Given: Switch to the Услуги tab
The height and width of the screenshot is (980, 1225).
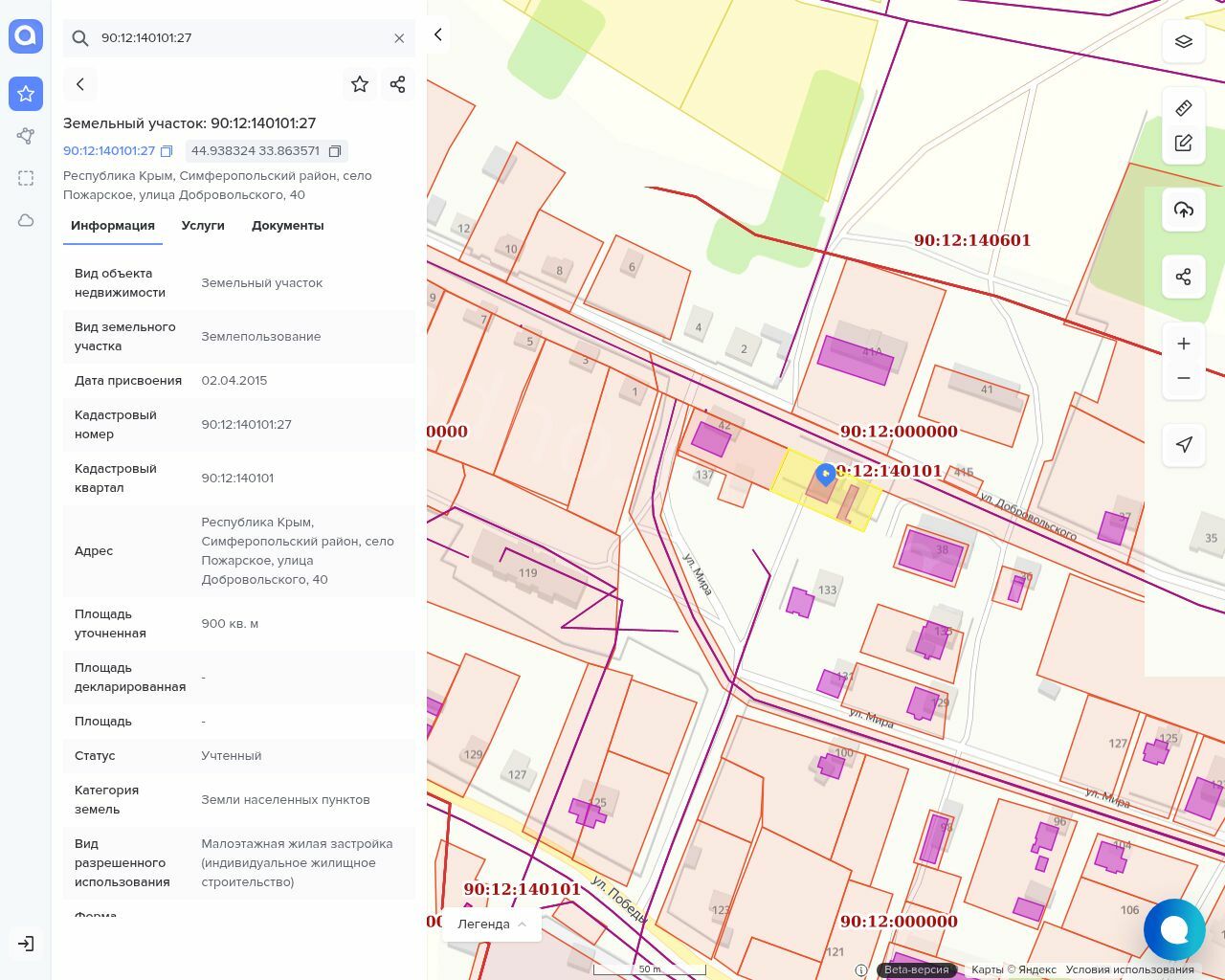Looking at the screenshot, I should (x=203, y=226).
